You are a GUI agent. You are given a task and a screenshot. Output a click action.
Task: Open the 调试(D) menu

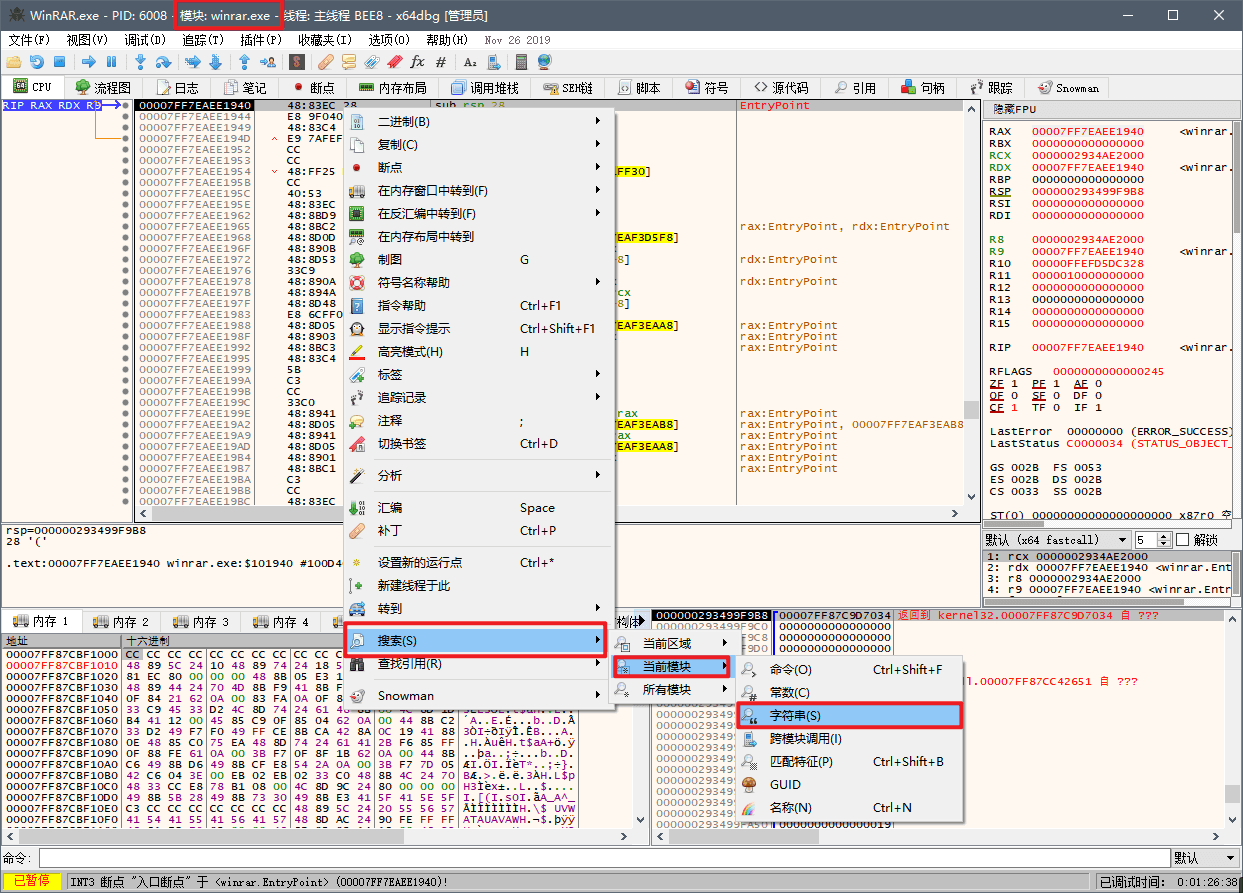pyautogui.click(x=146, y=40)
